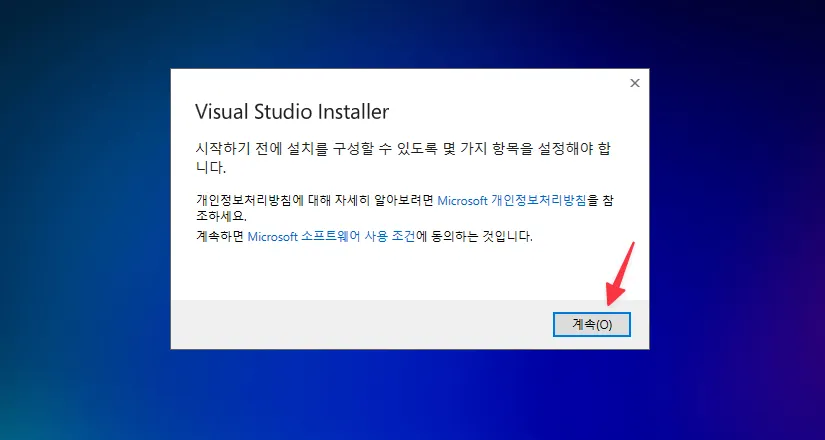Click the 계속(O) continue button

pos(591,324)
